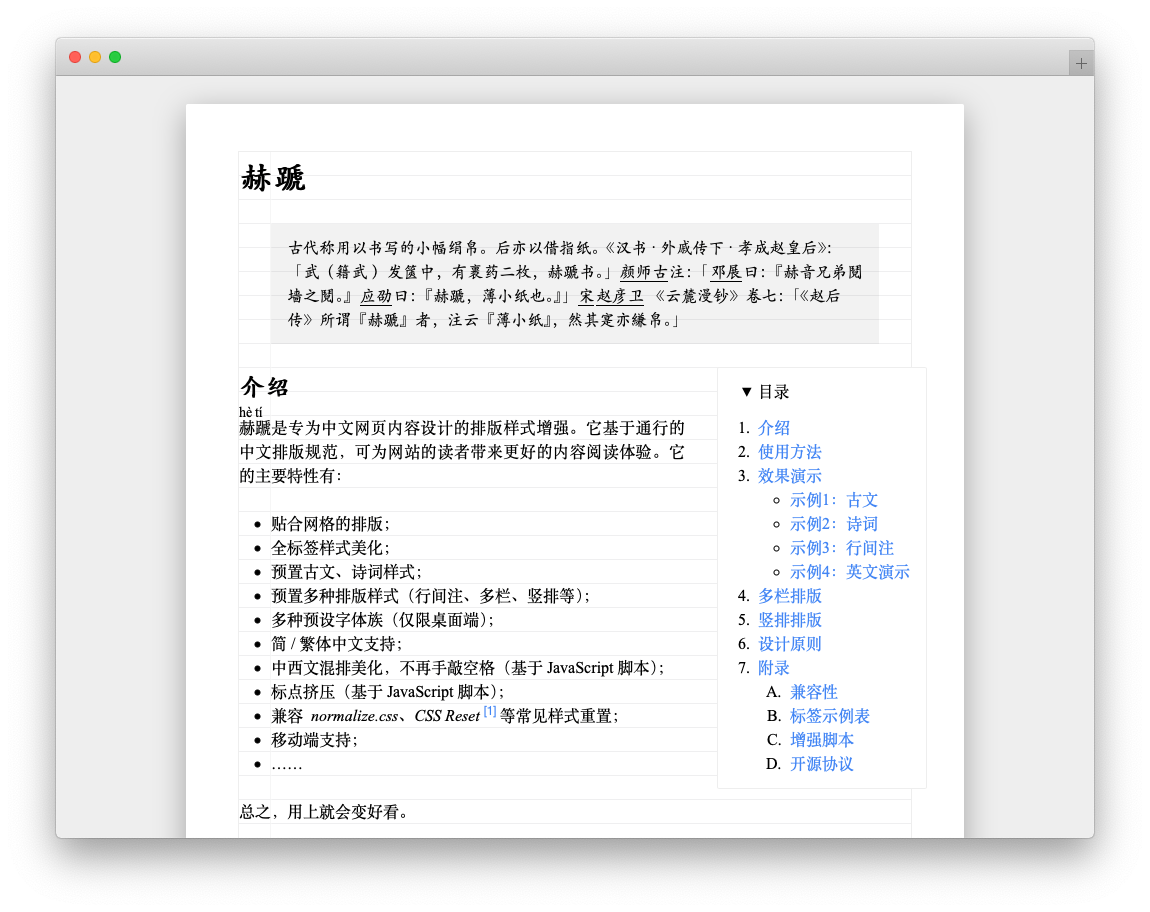Click the italic text normalize.css

354,716
